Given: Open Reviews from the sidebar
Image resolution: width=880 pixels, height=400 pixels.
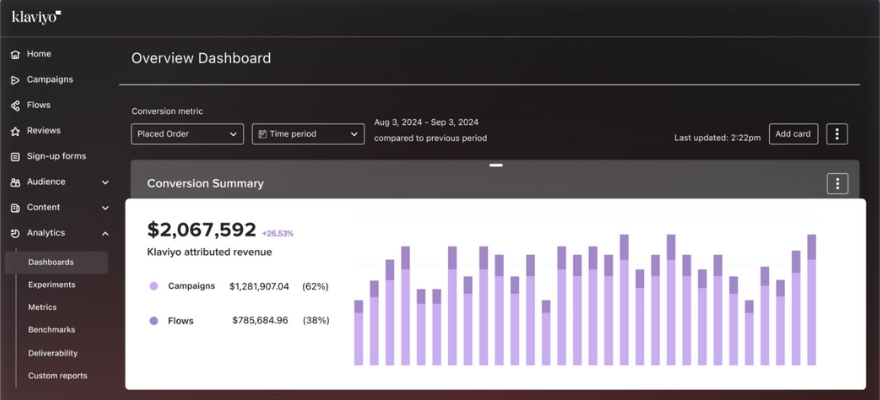Looking at the screenshot, I should tap(44, 131).
